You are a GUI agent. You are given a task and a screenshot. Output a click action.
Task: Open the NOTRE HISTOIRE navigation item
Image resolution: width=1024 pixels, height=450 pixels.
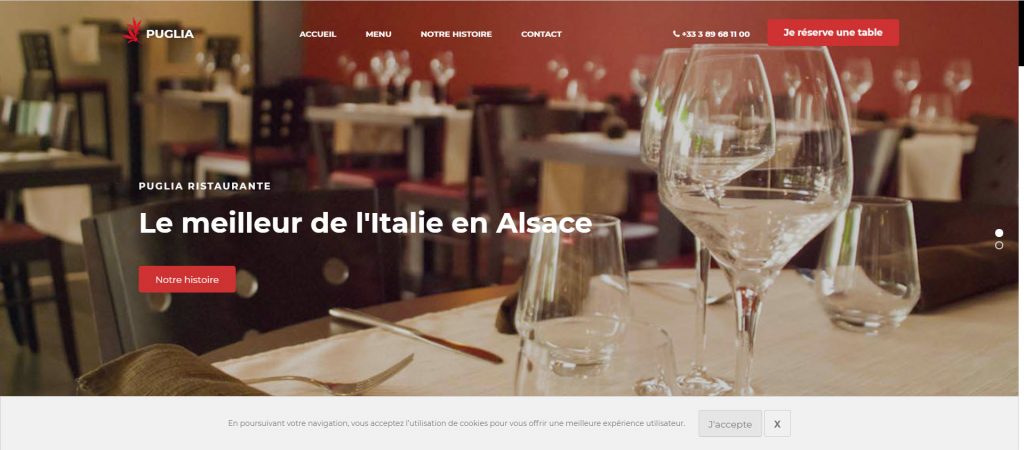point(456,34)
